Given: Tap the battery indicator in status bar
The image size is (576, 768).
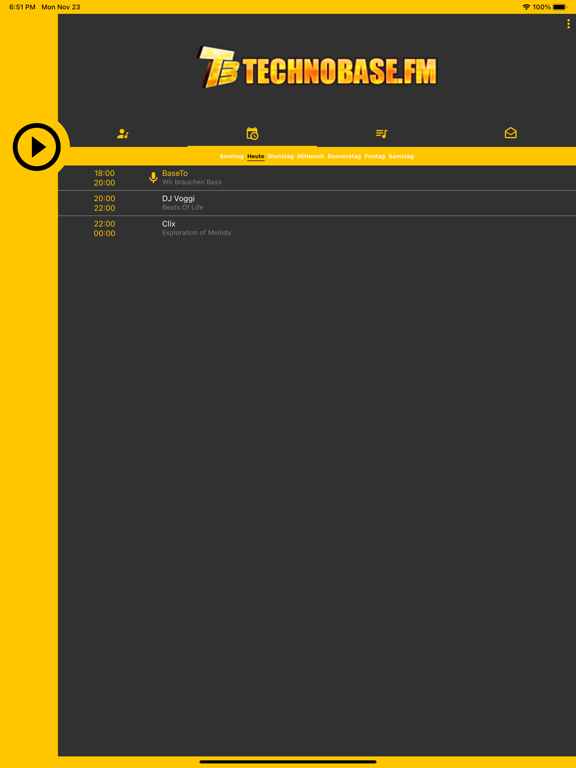Looking at the screenshot, I should click(x=559, y=7).
